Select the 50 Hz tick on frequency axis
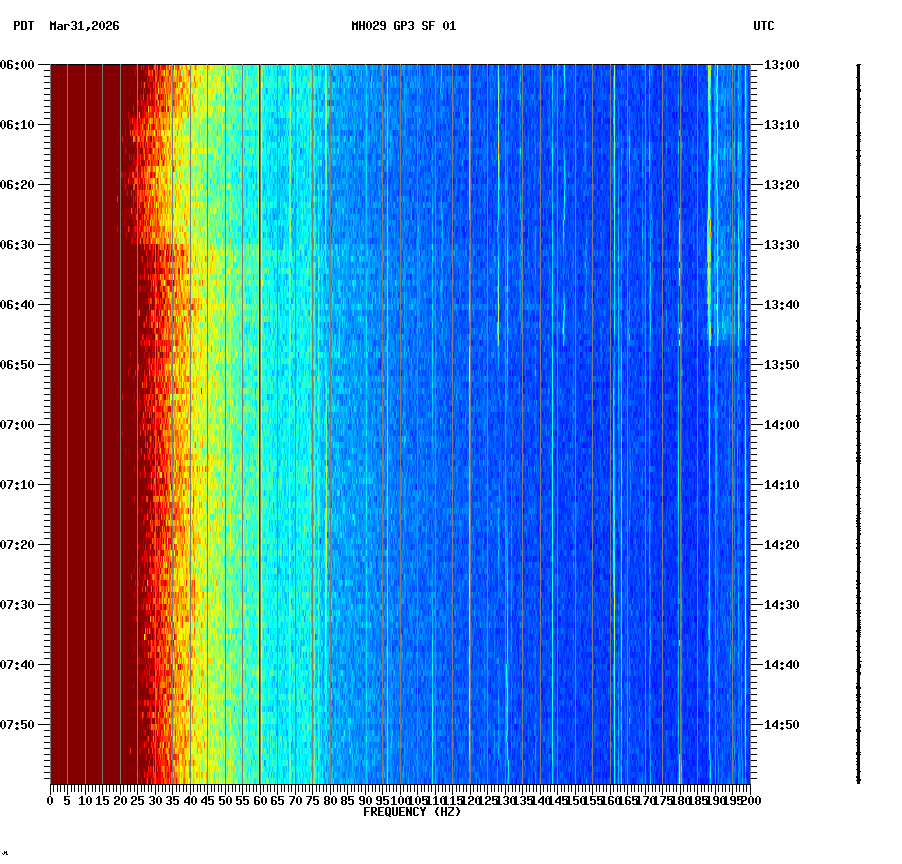The image size is (902, 864). 225,800
